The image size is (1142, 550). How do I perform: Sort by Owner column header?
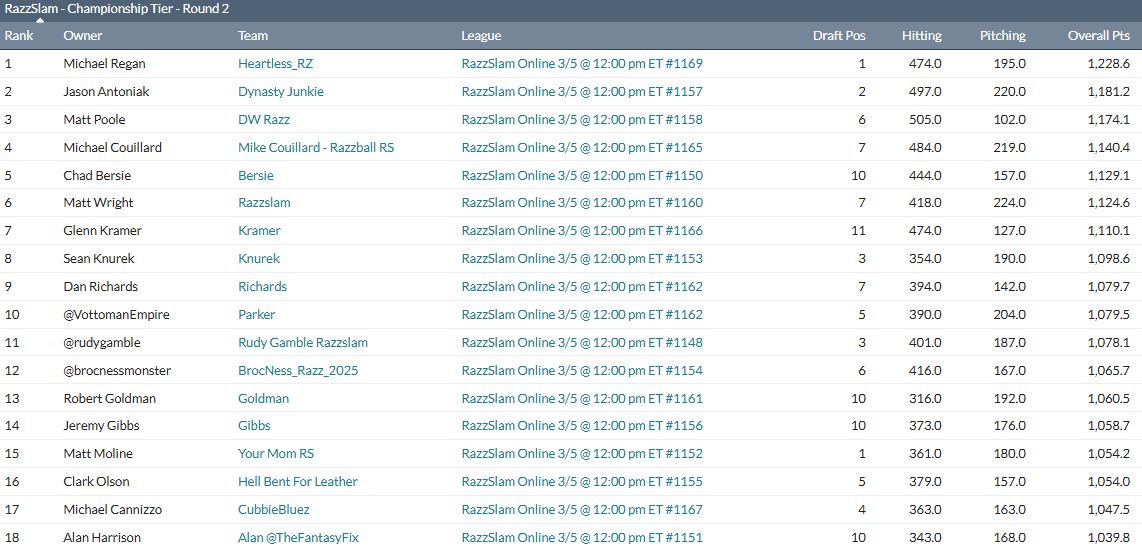83,35
